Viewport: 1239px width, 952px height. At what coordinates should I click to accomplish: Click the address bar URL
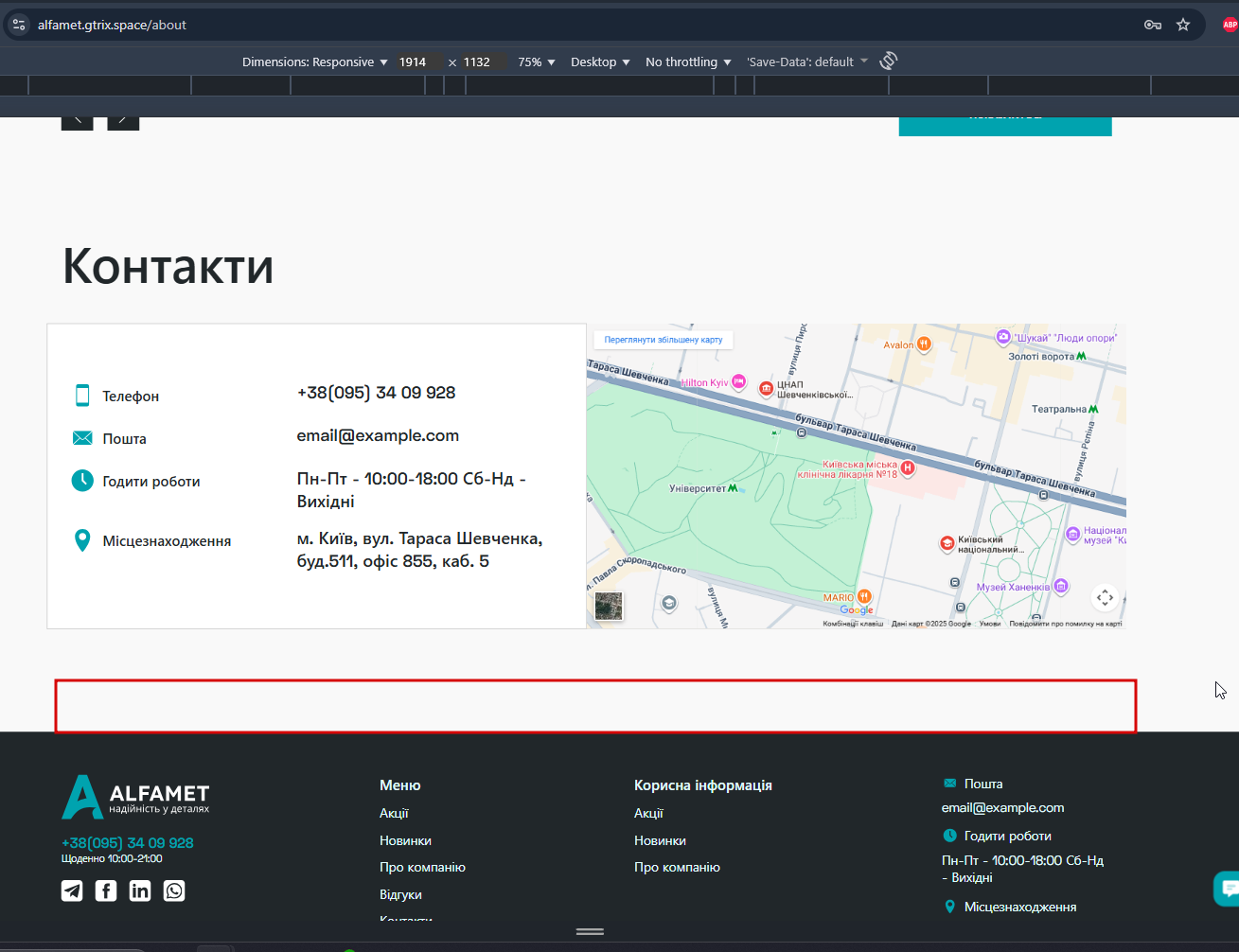pyautogui.click(x=112, y=26)
